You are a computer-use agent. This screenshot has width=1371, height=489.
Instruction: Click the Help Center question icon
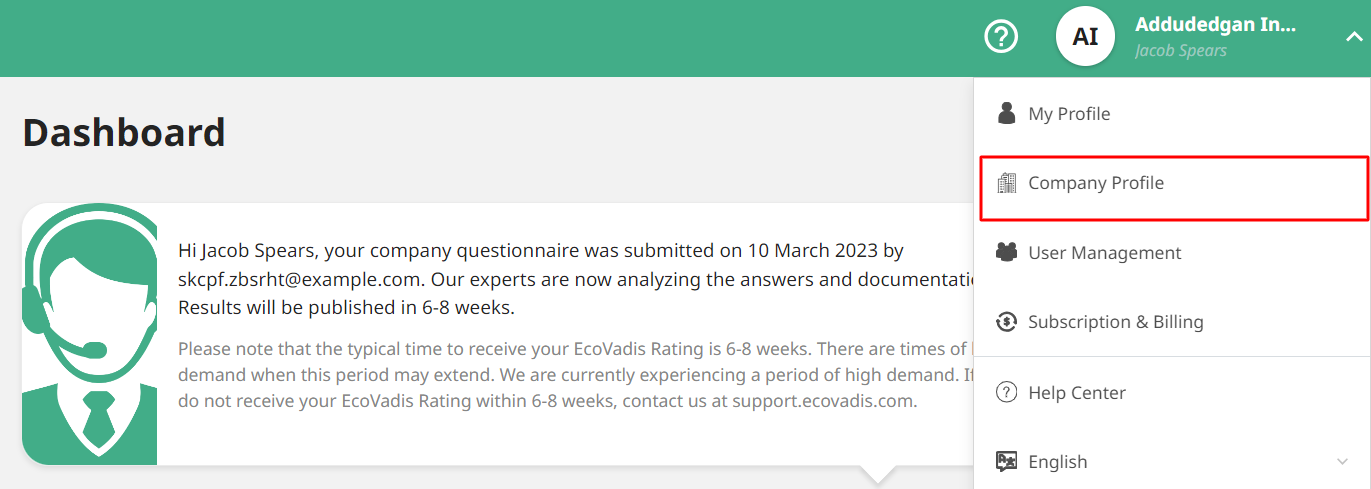click(1007, 393)
